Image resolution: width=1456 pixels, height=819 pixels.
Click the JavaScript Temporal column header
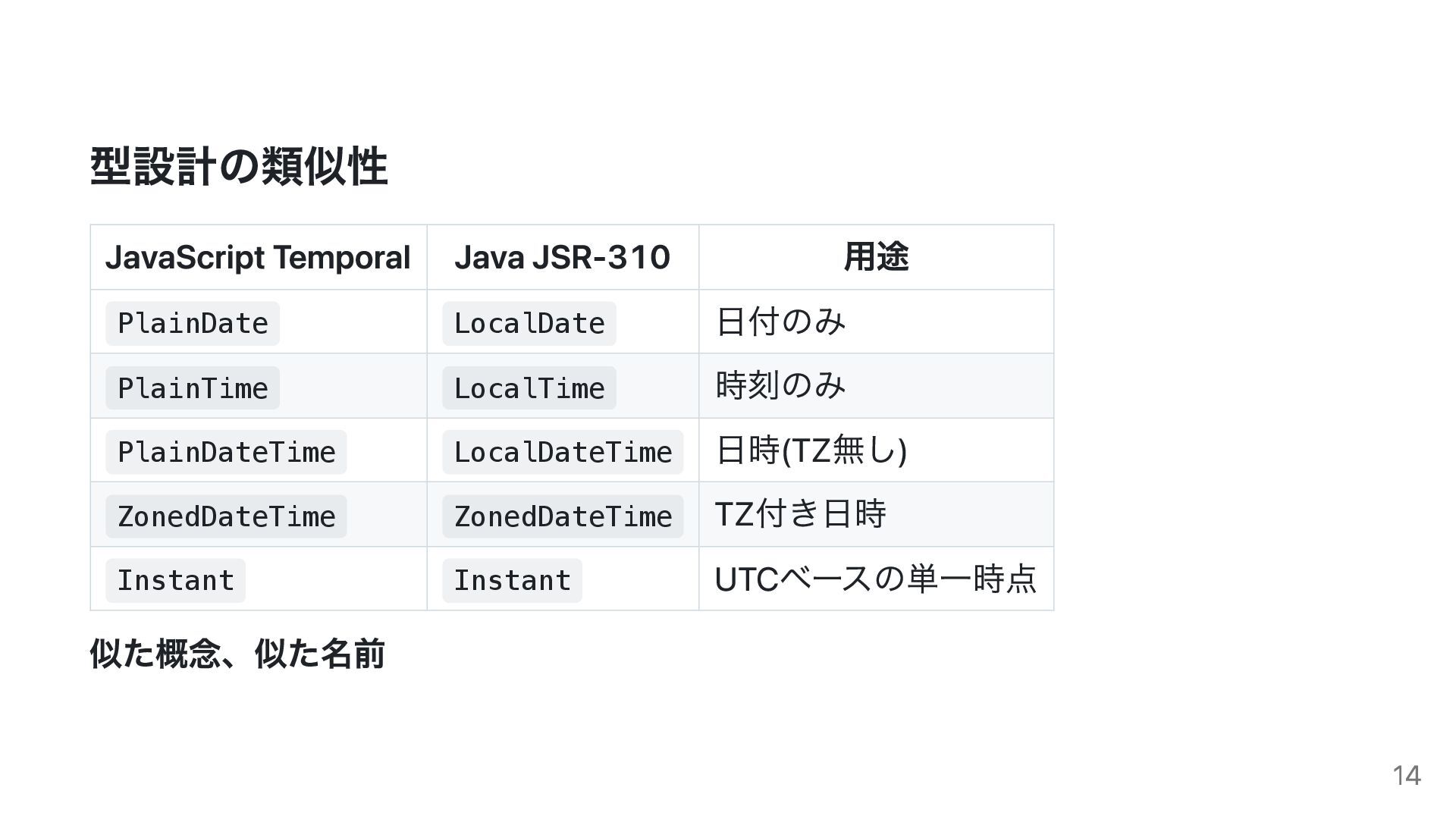click(x=258, y=257)
